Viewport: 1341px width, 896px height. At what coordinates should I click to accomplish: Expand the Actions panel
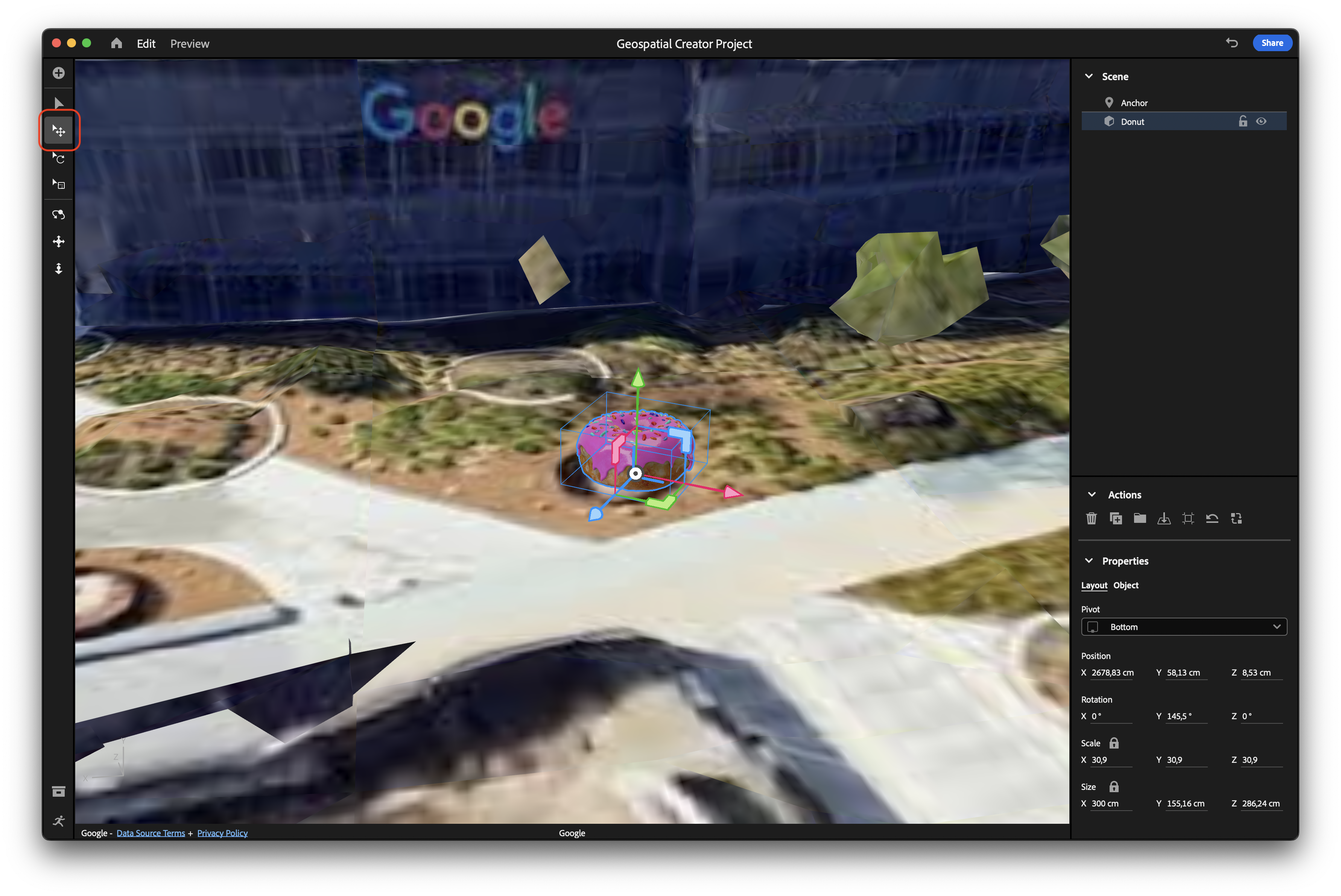[x=1093, y=493]
